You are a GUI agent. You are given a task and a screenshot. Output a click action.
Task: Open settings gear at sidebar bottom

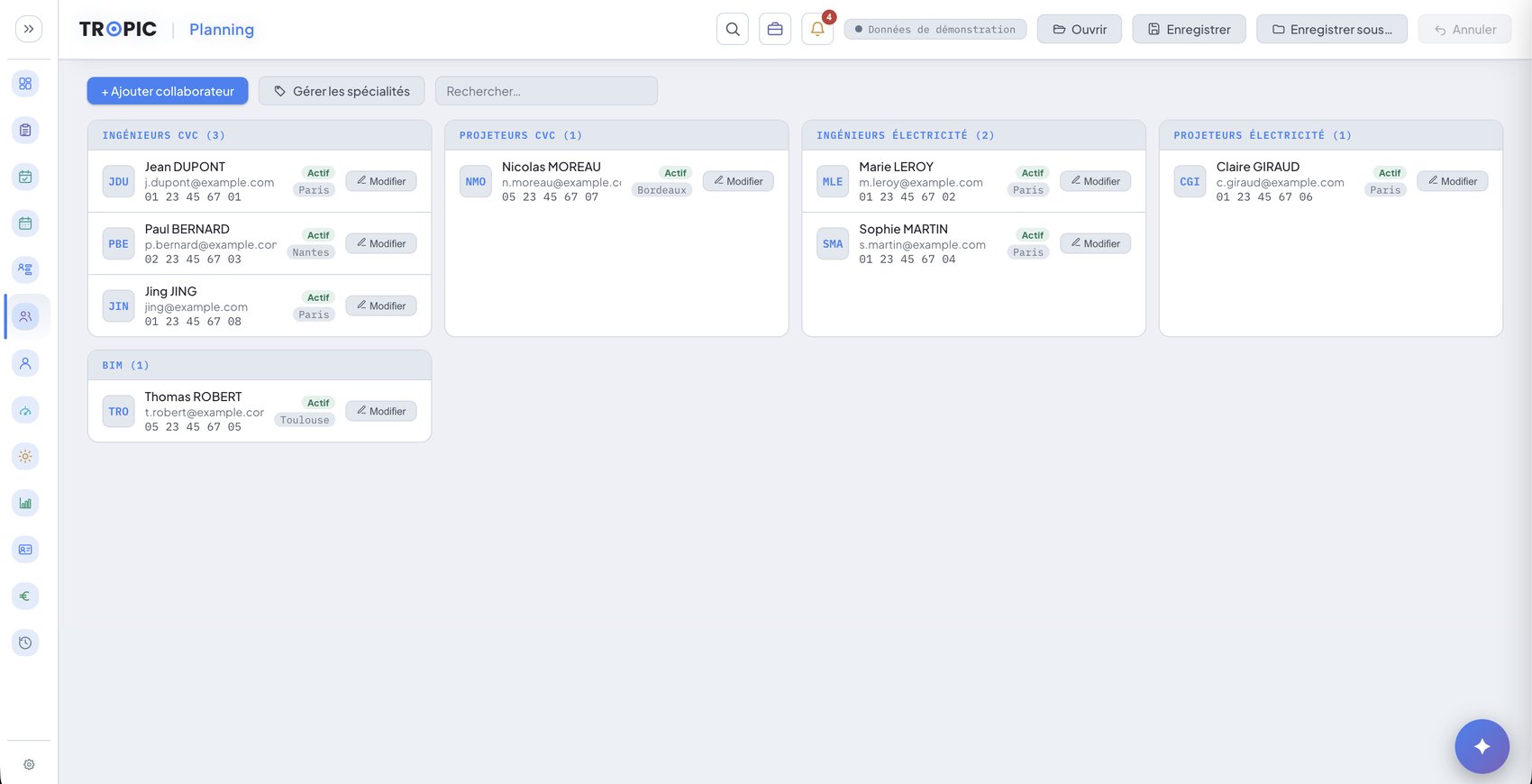[x=29, y=764]
